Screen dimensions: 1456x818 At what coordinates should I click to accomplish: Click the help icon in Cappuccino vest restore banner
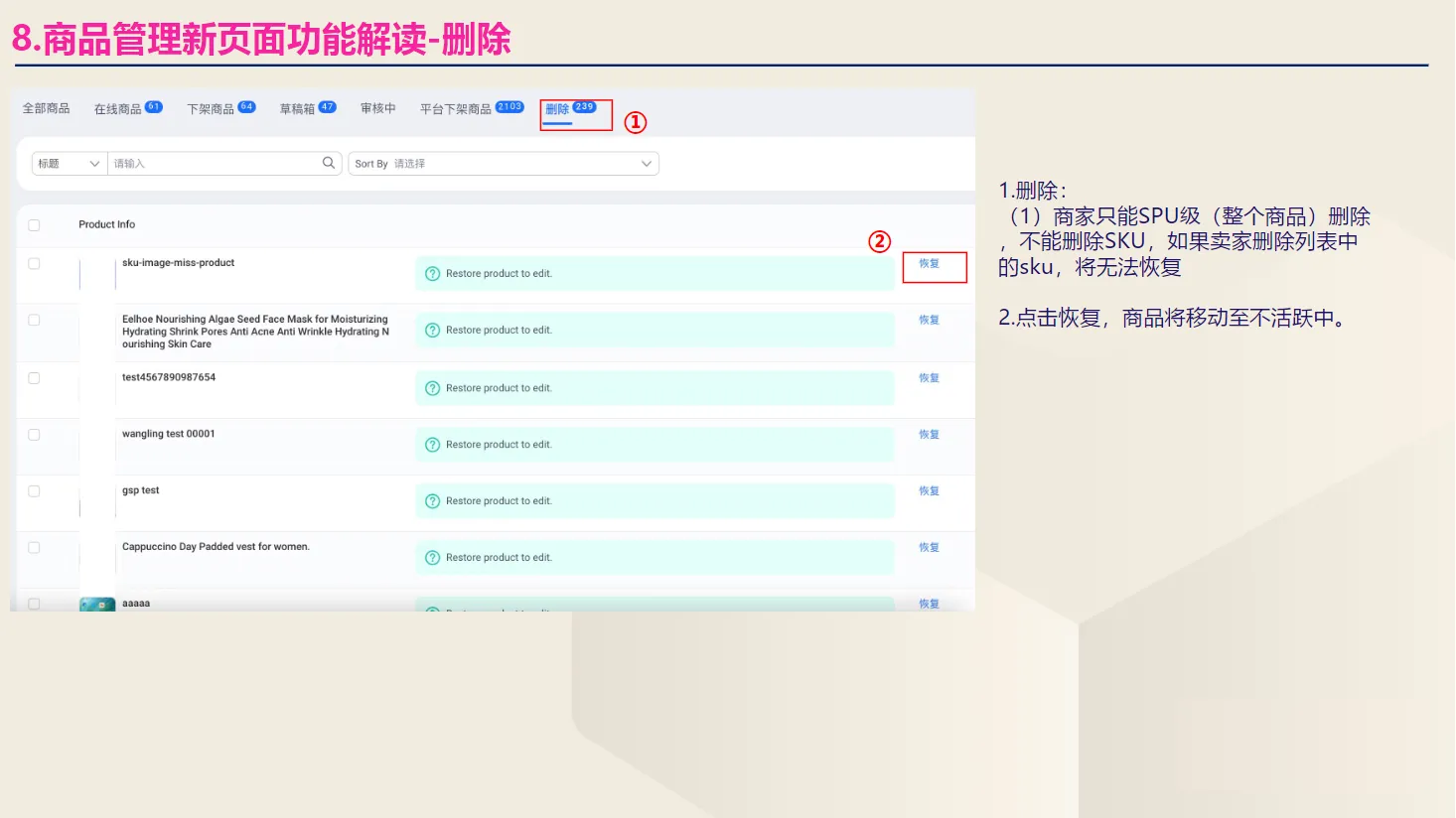(x=433, y=557)
